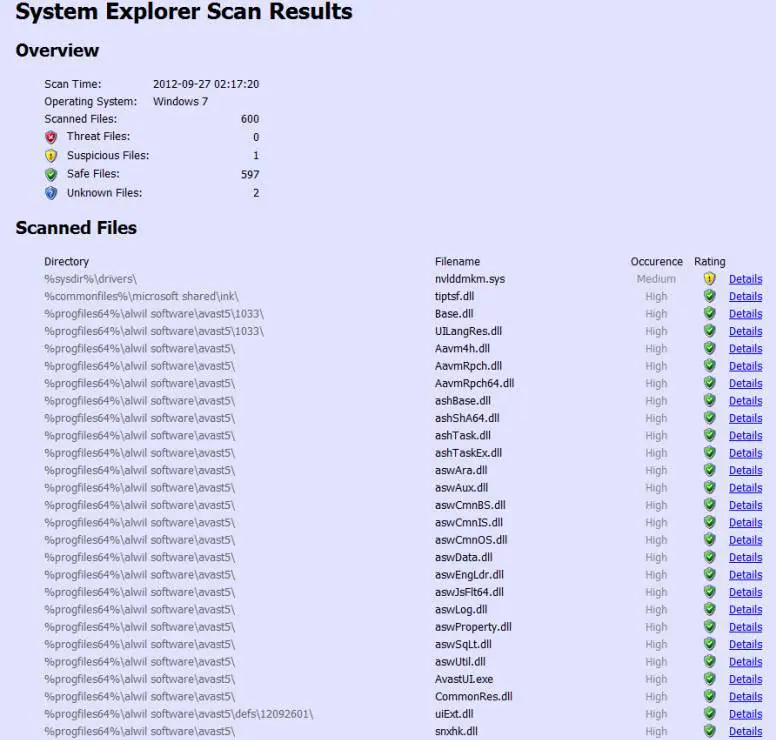Screen dimensions: 776x740
Task: Open Details link for tiptsf.dll
Action: [x=745, y=296]
